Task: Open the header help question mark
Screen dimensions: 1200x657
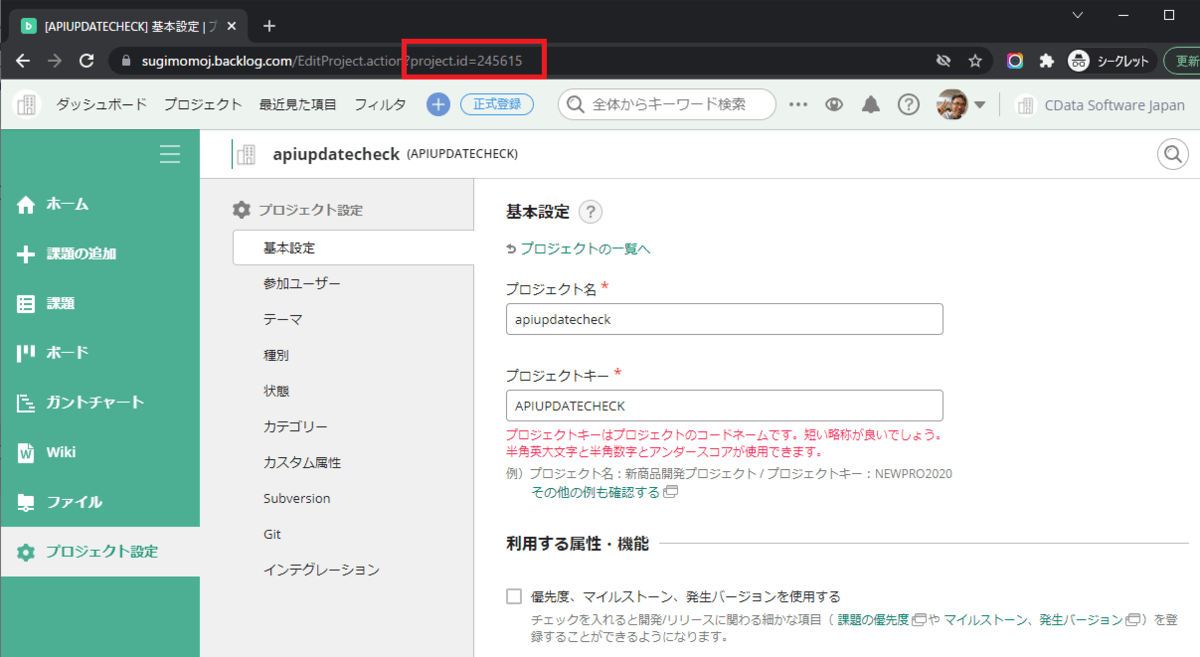Action: coord(908,104)
